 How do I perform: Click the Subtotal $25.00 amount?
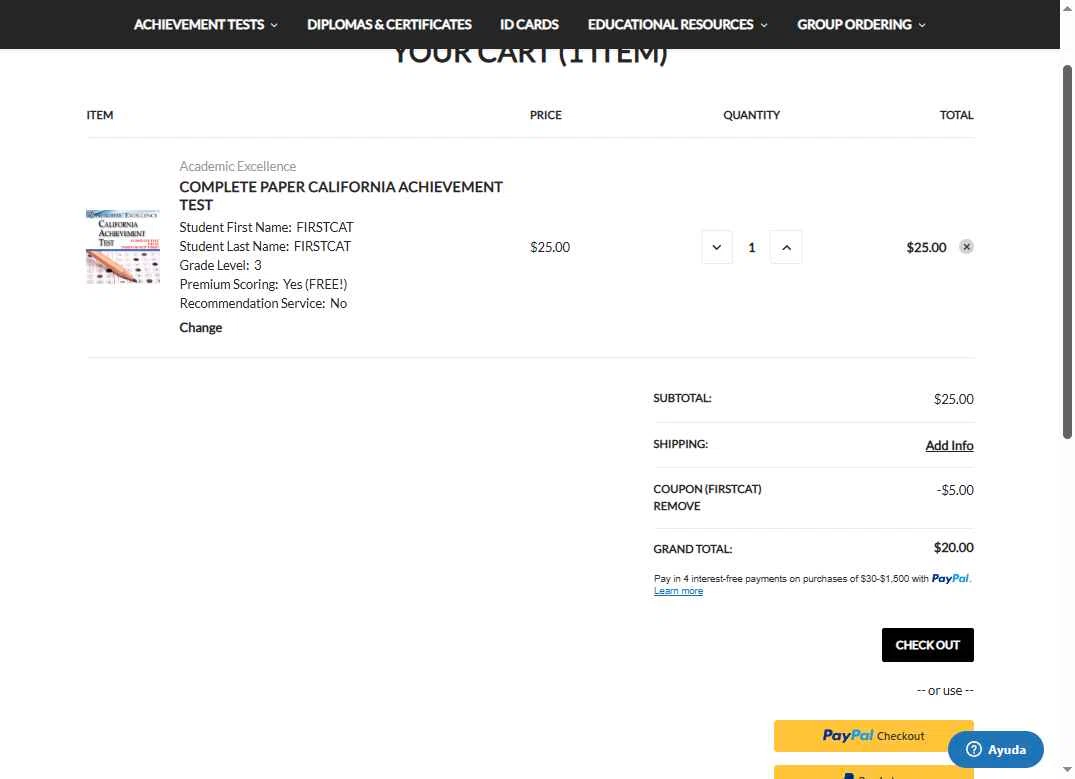tap(953, 398)
